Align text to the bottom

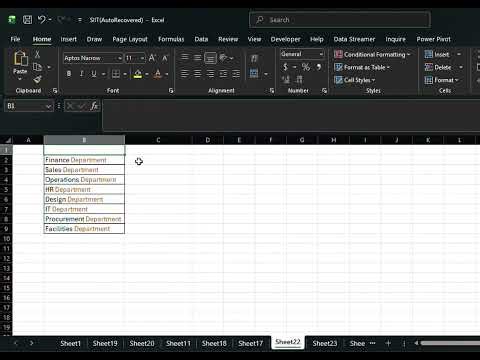tap(210, 58)
